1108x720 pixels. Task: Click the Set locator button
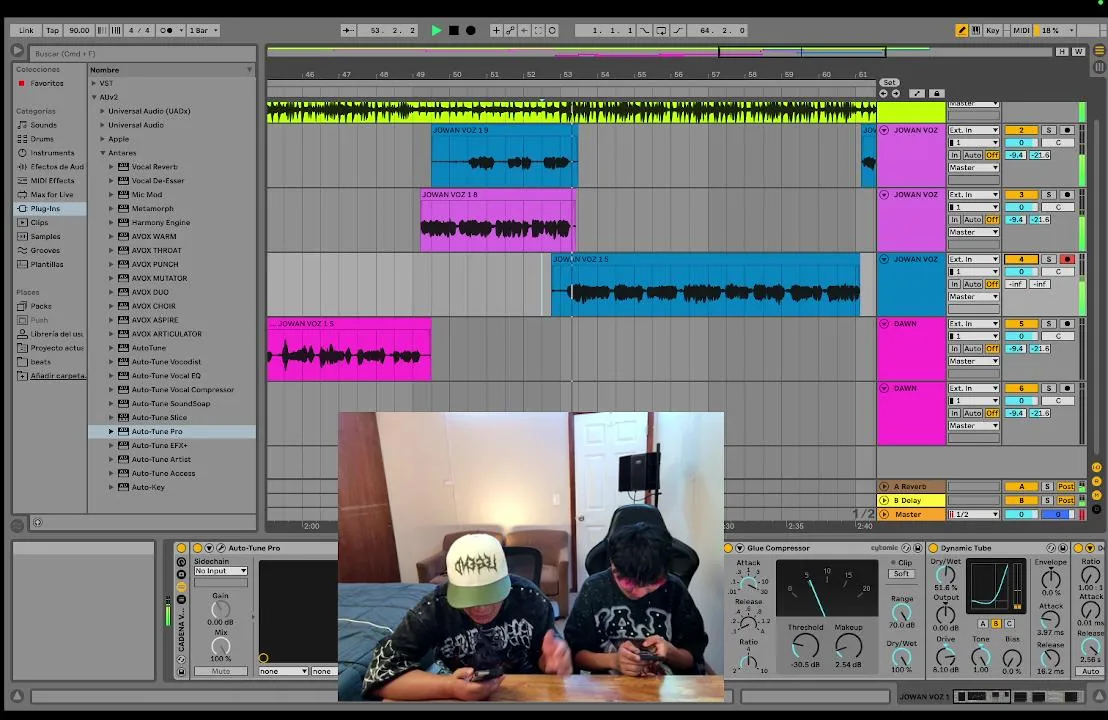tap(889, 83)
